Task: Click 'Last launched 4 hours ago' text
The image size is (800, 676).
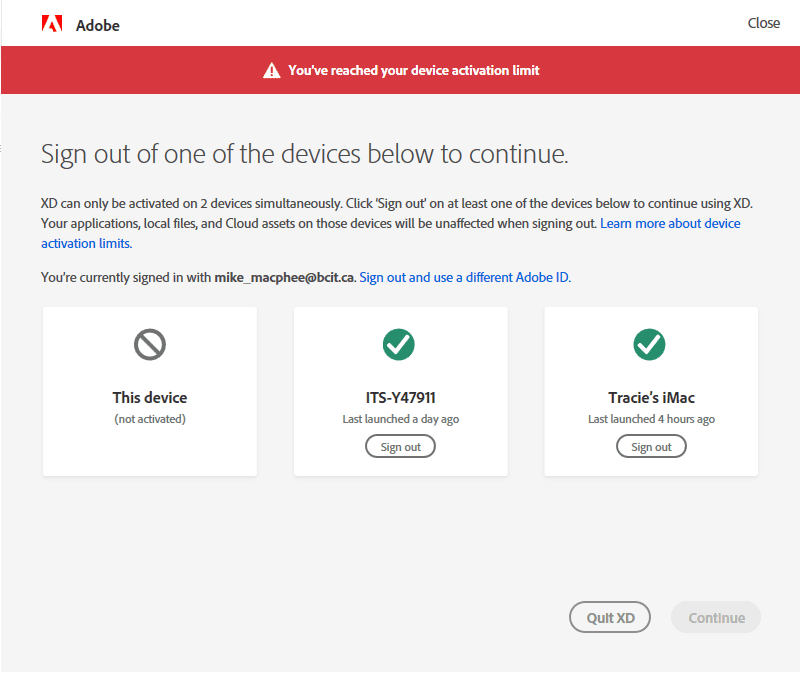Action: pyautogui.click(x=651, y=419)
